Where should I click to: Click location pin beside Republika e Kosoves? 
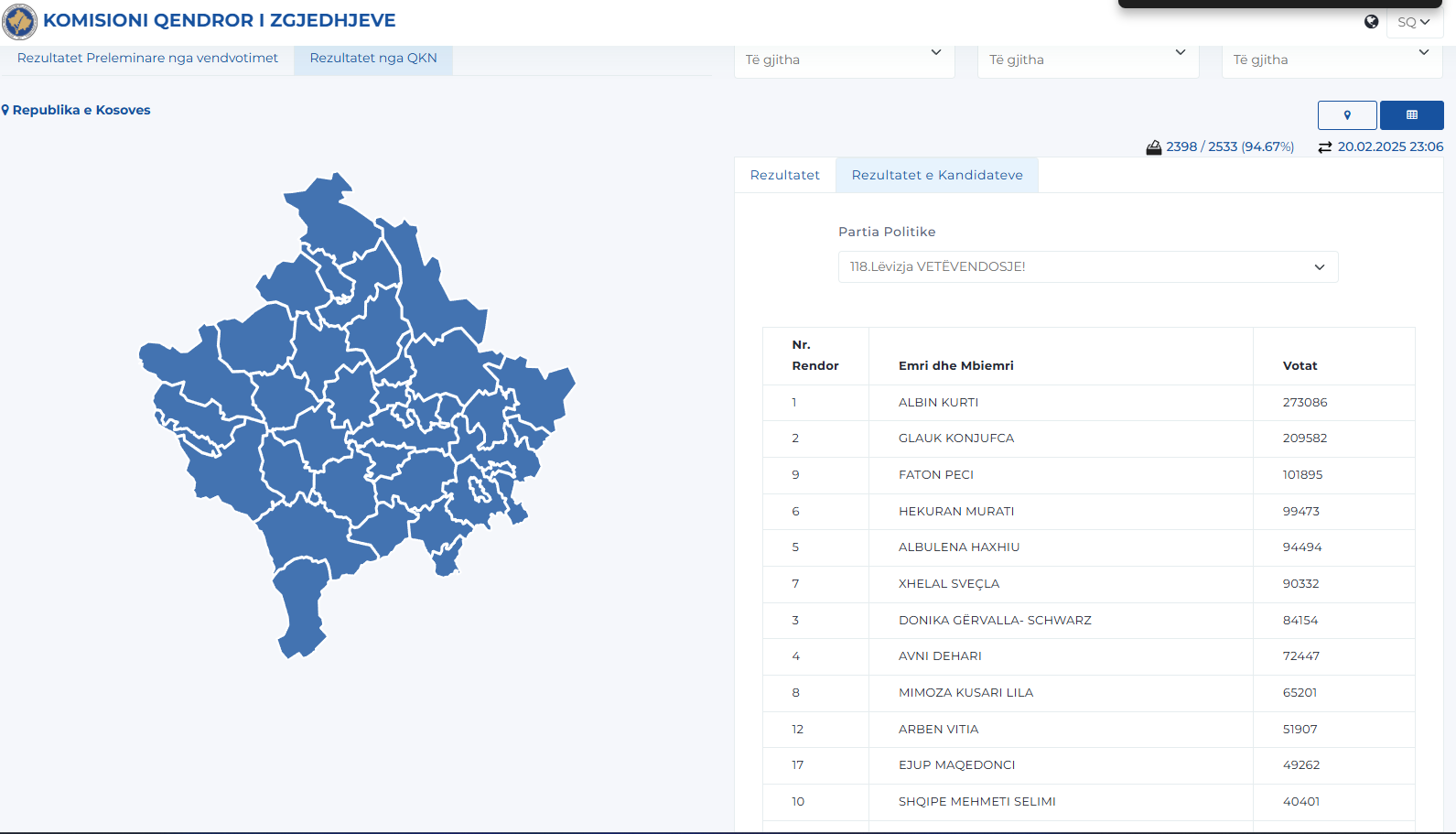tap(5, 110)
